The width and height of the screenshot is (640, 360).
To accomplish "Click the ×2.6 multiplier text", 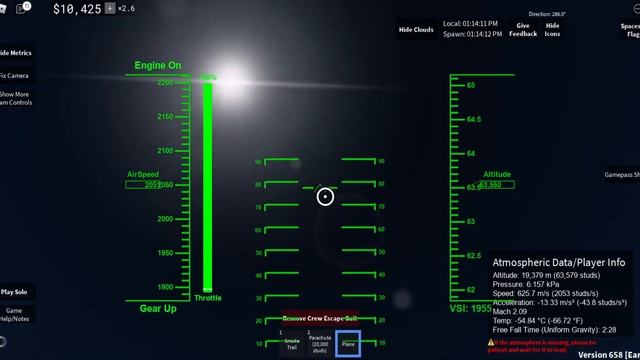I will tap(126, 8).
